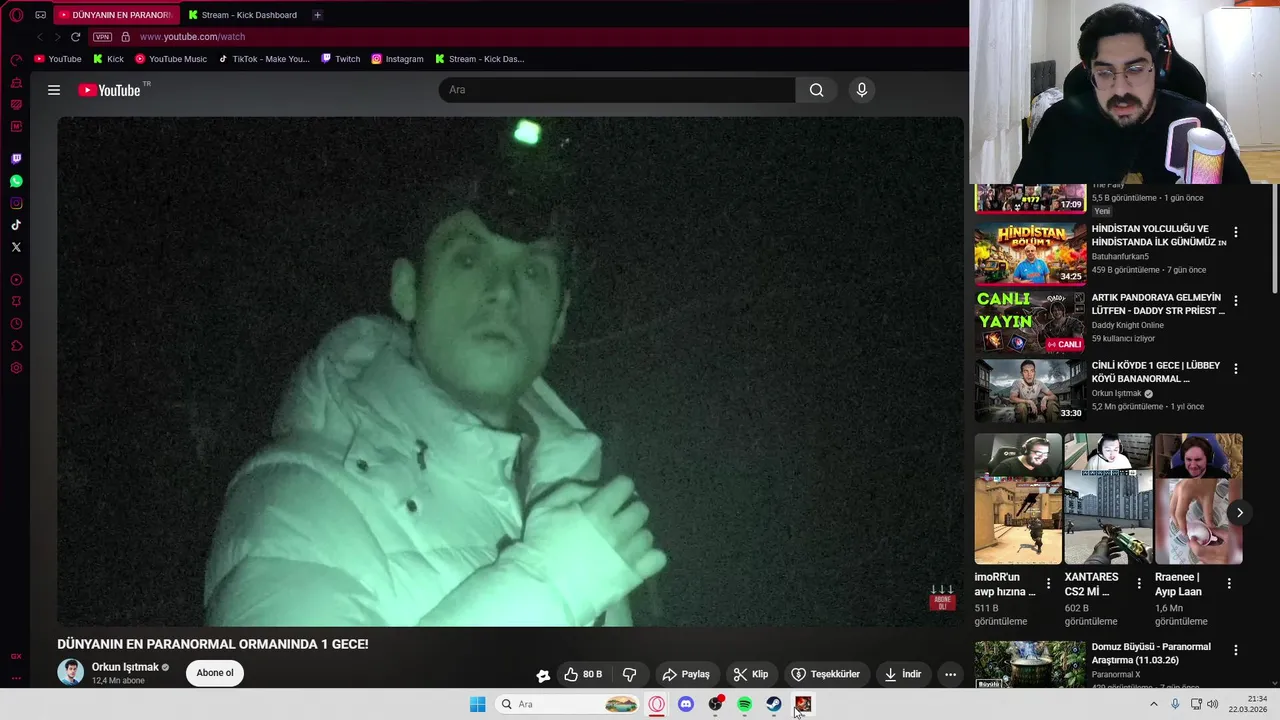Open options for HİNDİSTAN YOLCULUĞU video

[1236, 232]
